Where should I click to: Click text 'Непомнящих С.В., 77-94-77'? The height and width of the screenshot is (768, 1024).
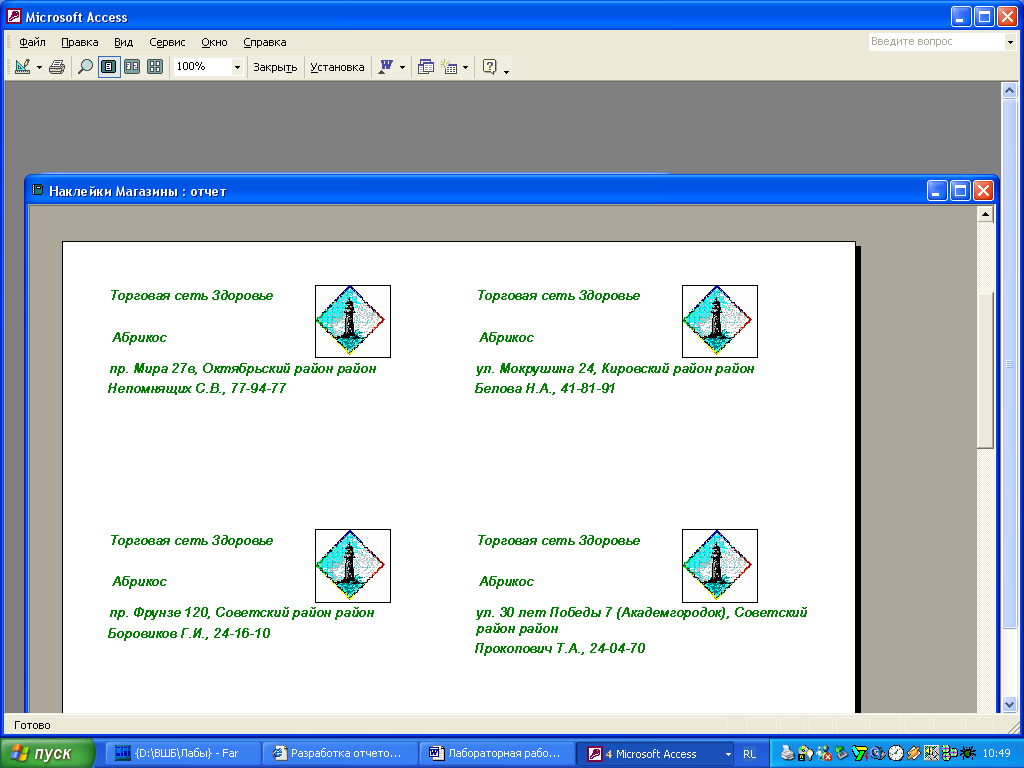pos(197,389)
